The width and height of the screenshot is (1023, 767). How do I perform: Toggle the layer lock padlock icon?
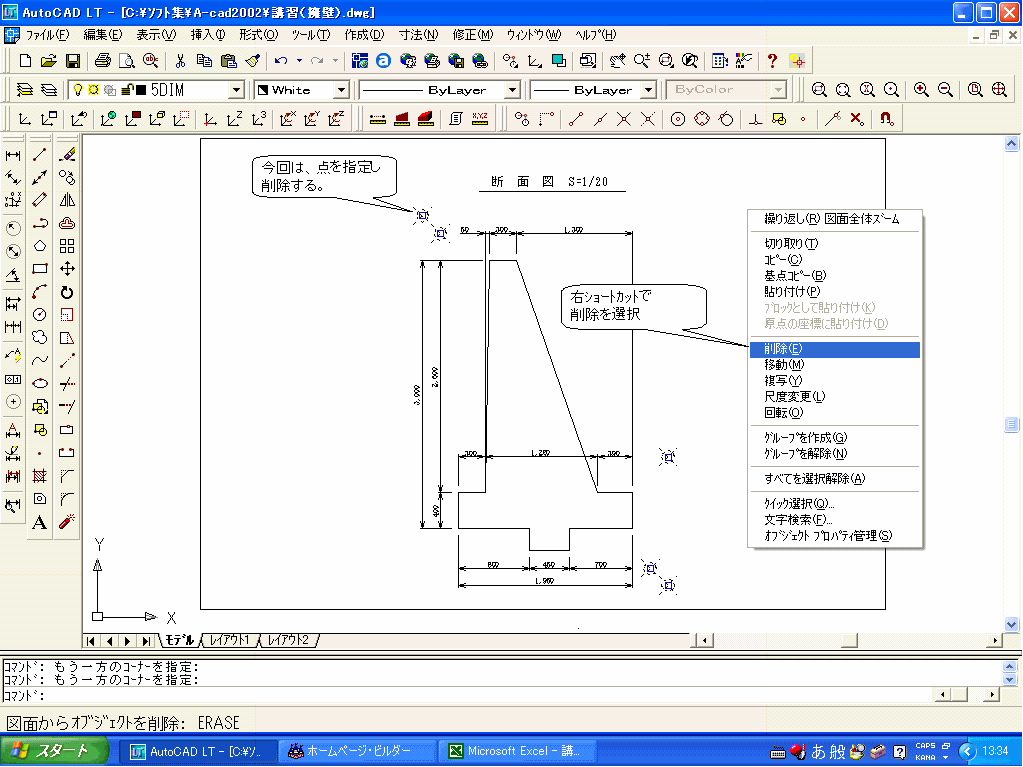(127, 89)
